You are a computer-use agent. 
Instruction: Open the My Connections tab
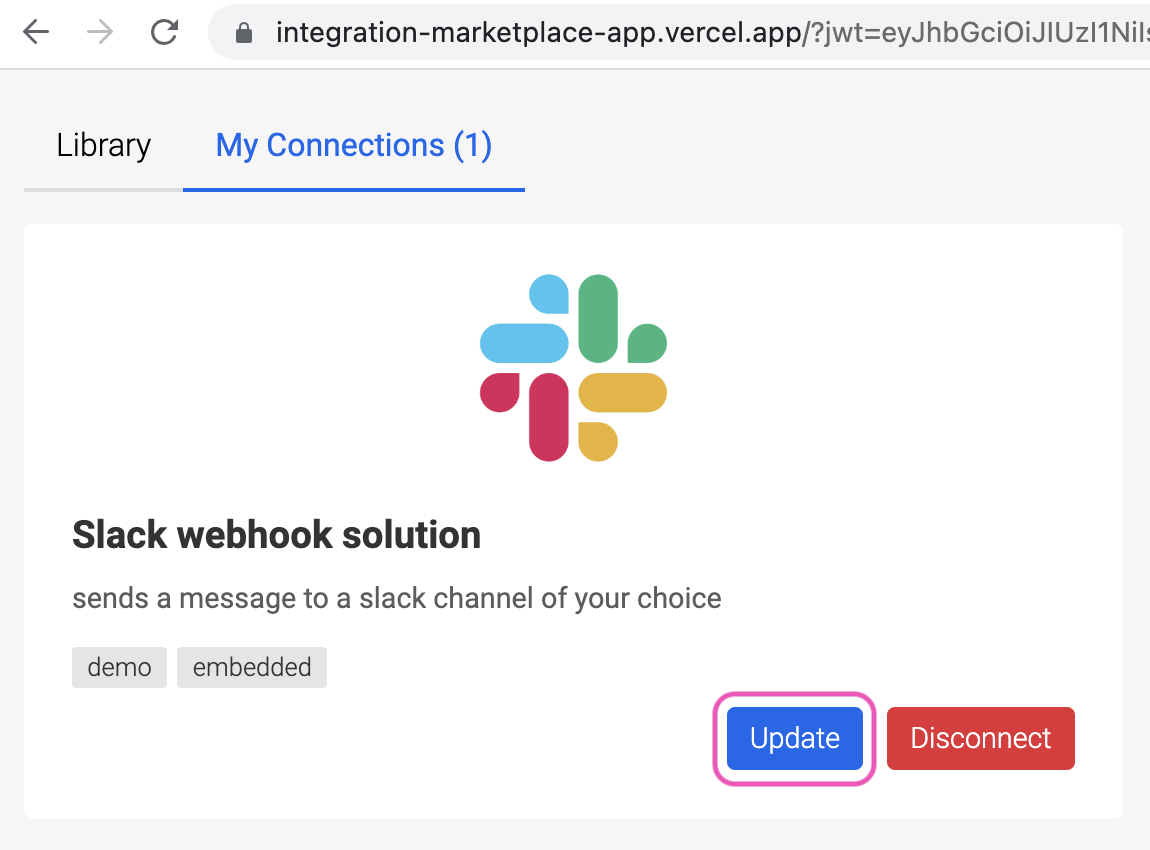tap(354, 145)
